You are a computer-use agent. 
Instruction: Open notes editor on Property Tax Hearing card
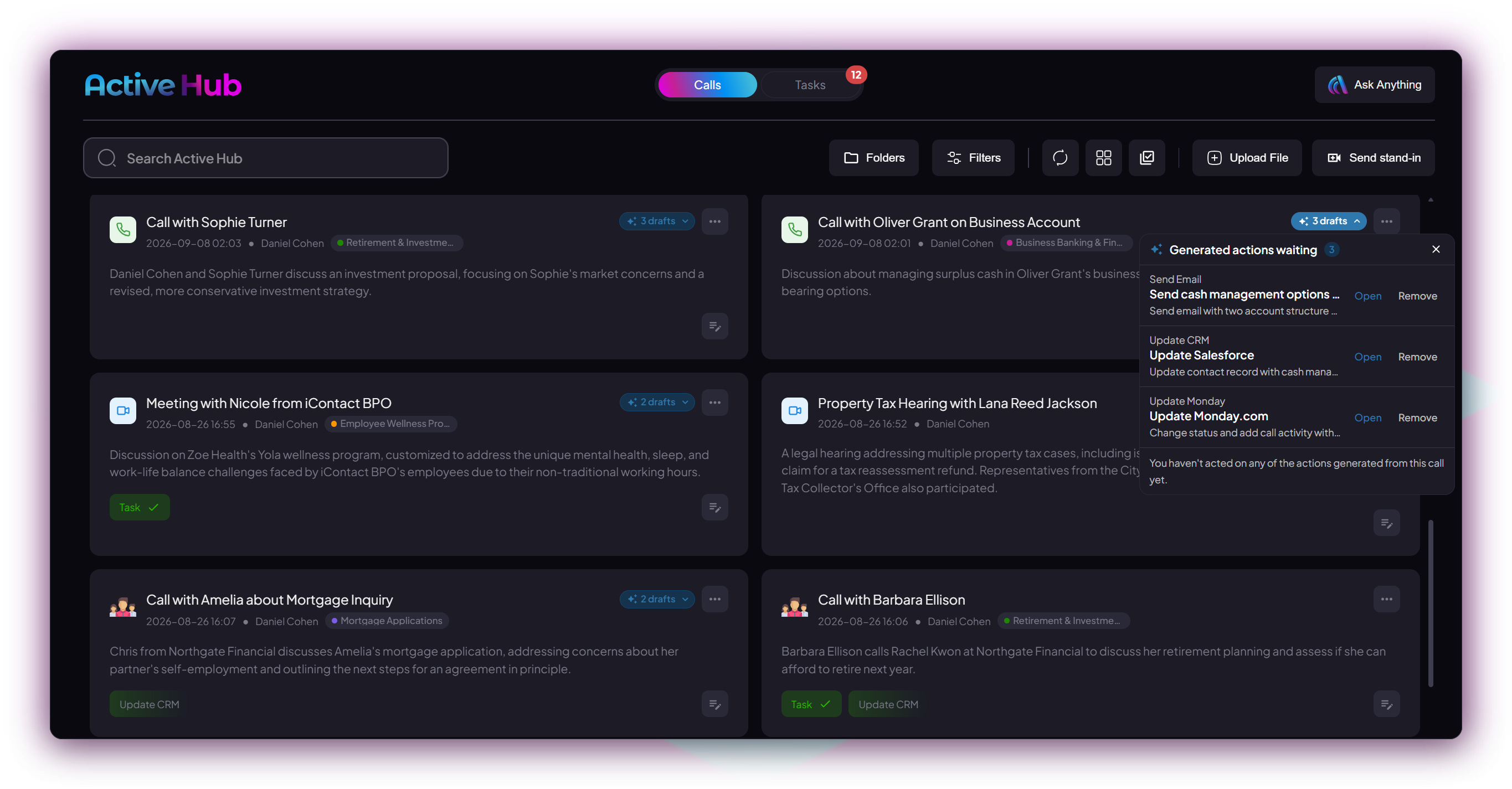(1386, 523)
